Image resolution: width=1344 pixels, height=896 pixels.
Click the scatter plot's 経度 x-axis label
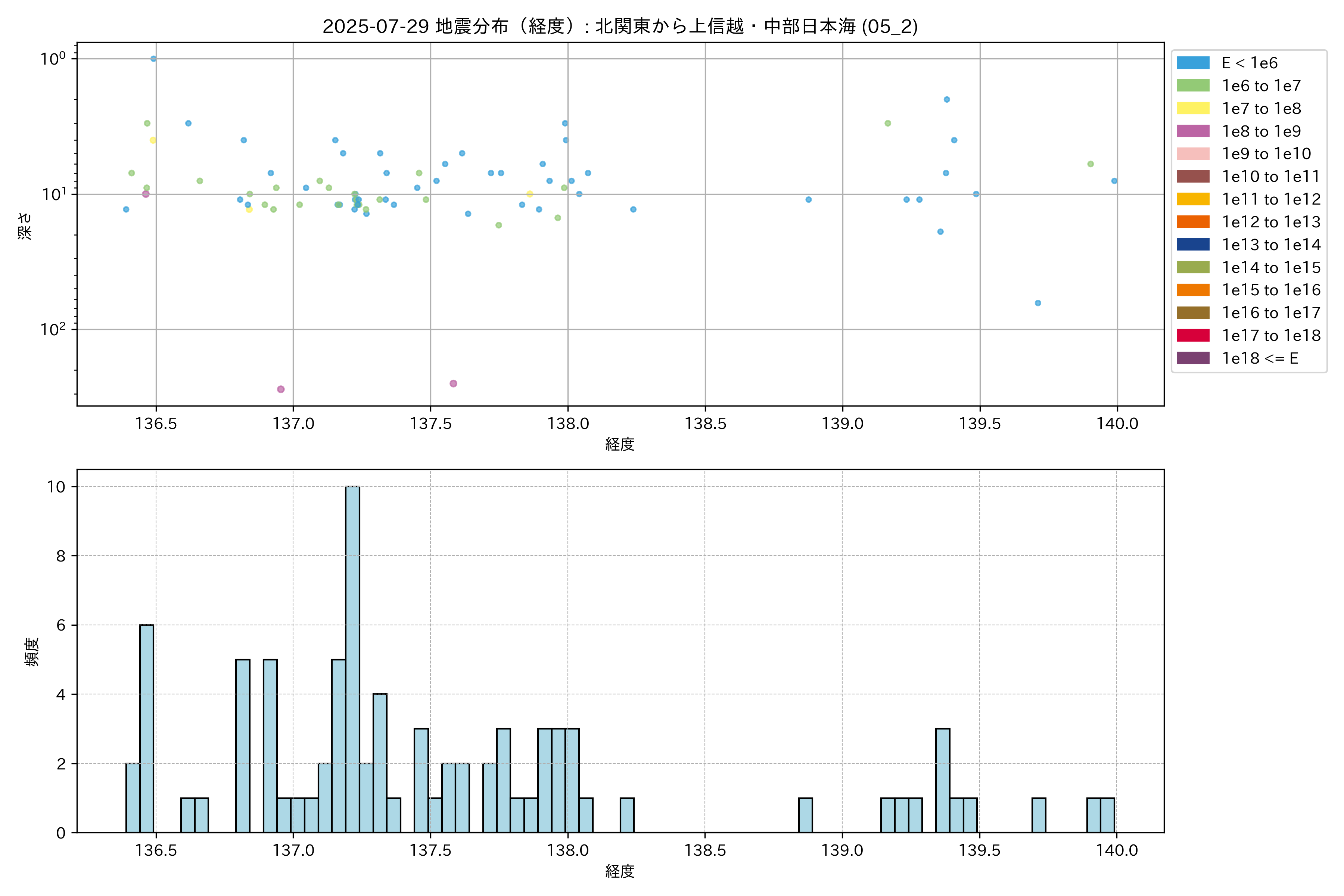point(620,444)
